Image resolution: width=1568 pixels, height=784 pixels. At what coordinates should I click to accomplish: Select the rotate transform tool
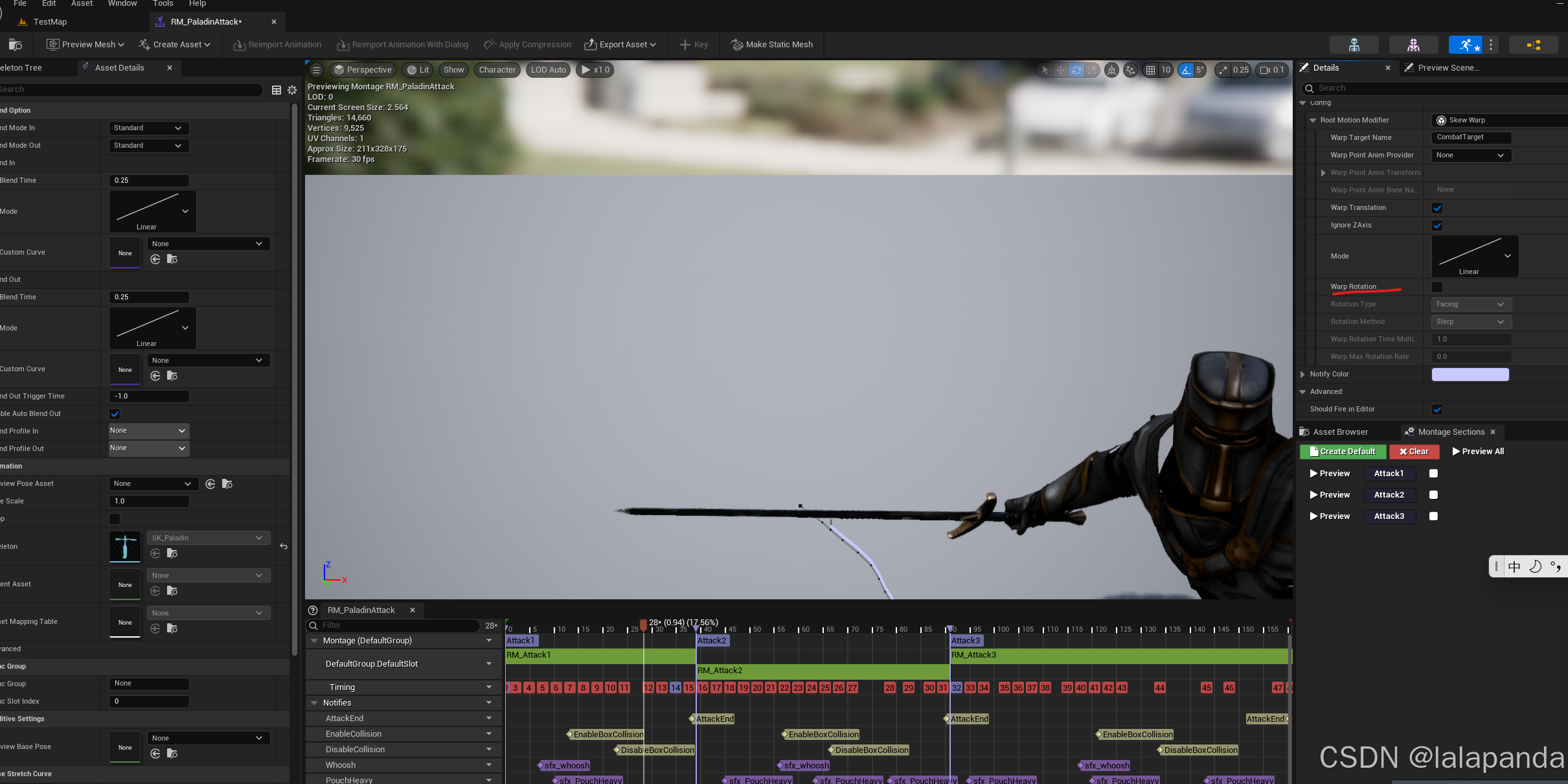click(x=1076, y=70)
